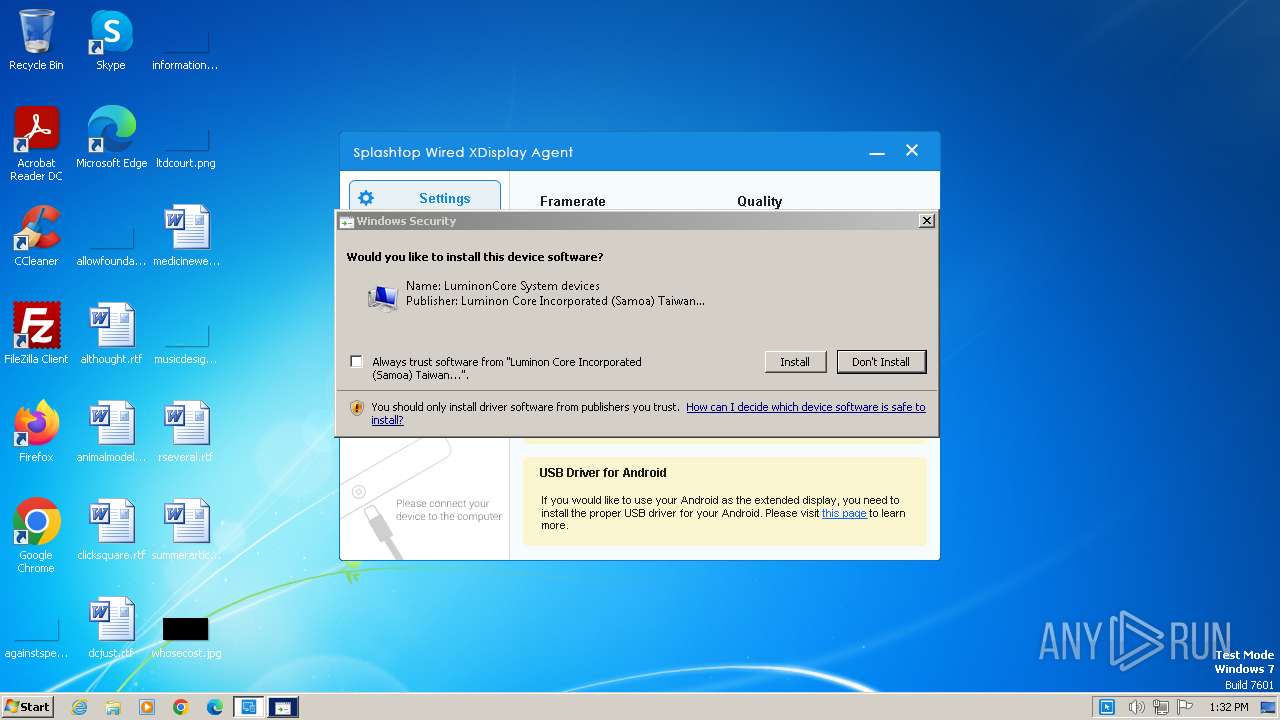The width and height of the screenshot is (1280, 720).
Task: Select the animalmodel document icon
Action: pyautogui.click(x=111, y=432)
